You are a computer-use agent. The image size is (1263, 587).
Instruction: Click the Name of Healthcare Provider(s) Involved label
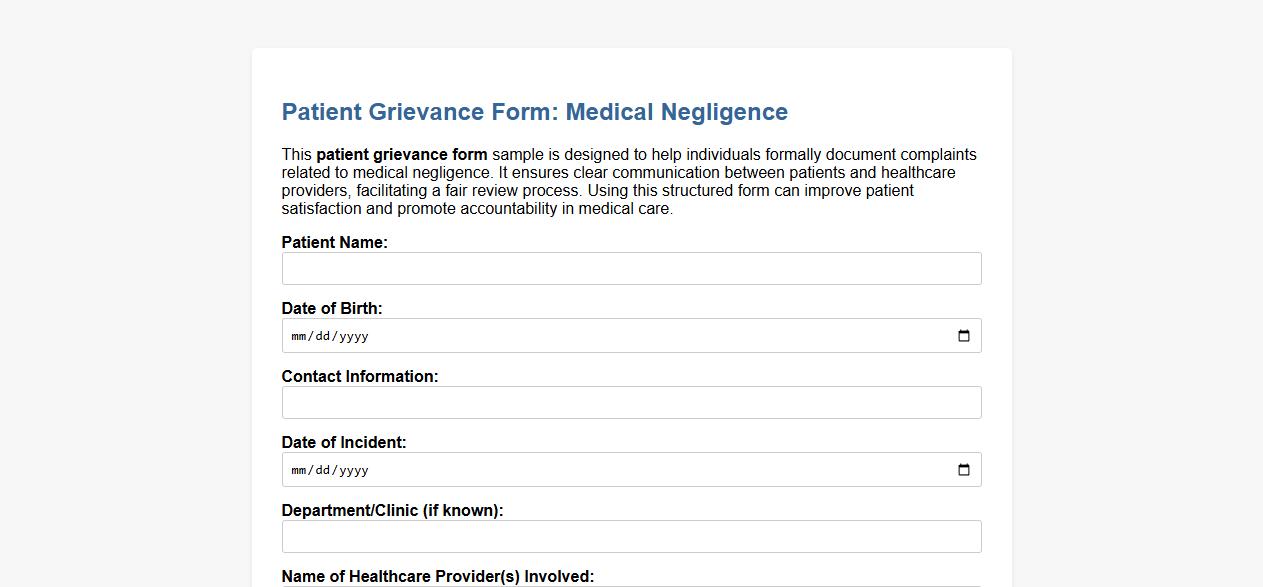[438, 576]
